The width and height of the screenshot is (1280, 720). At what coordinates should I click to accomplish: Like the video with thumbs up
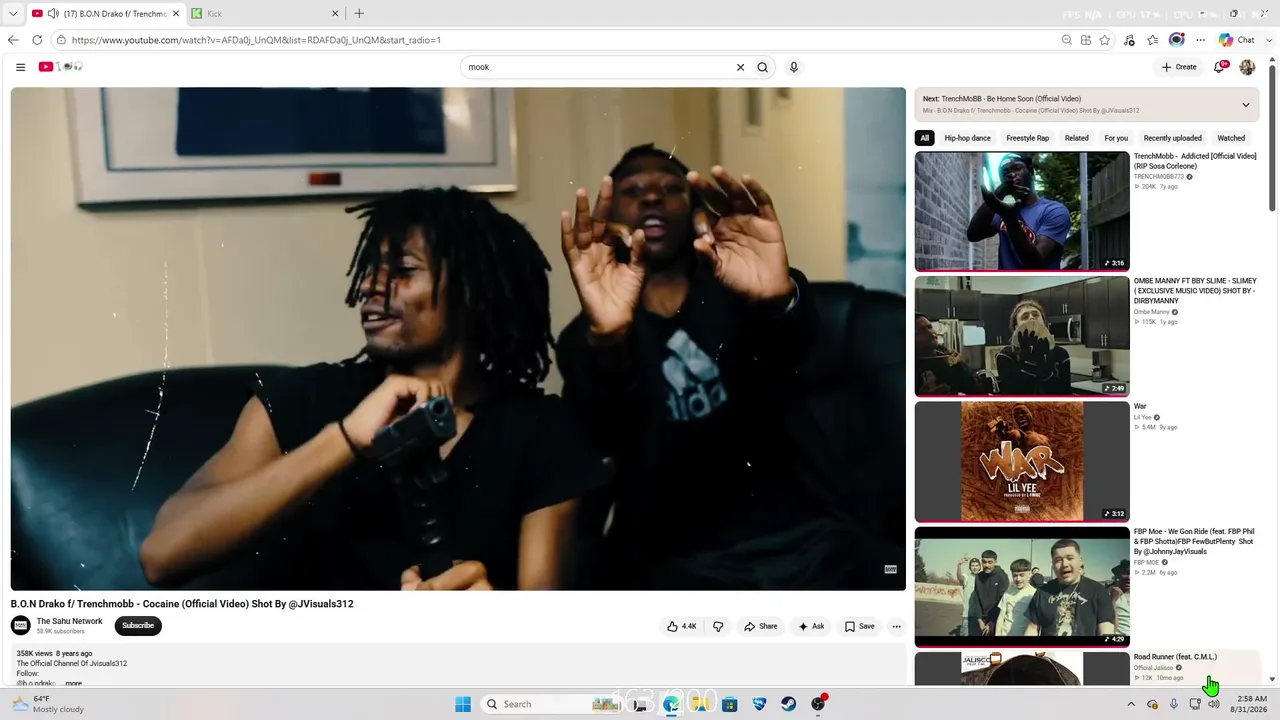[682, 626]
